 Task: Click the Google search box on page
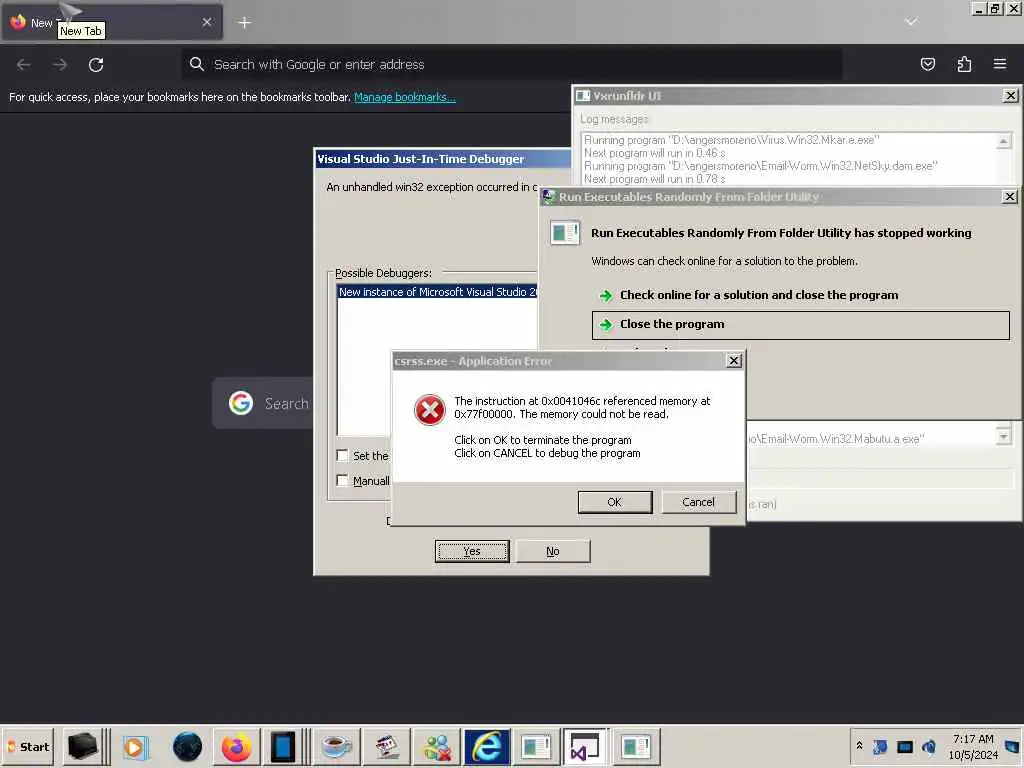click(263, 403)
